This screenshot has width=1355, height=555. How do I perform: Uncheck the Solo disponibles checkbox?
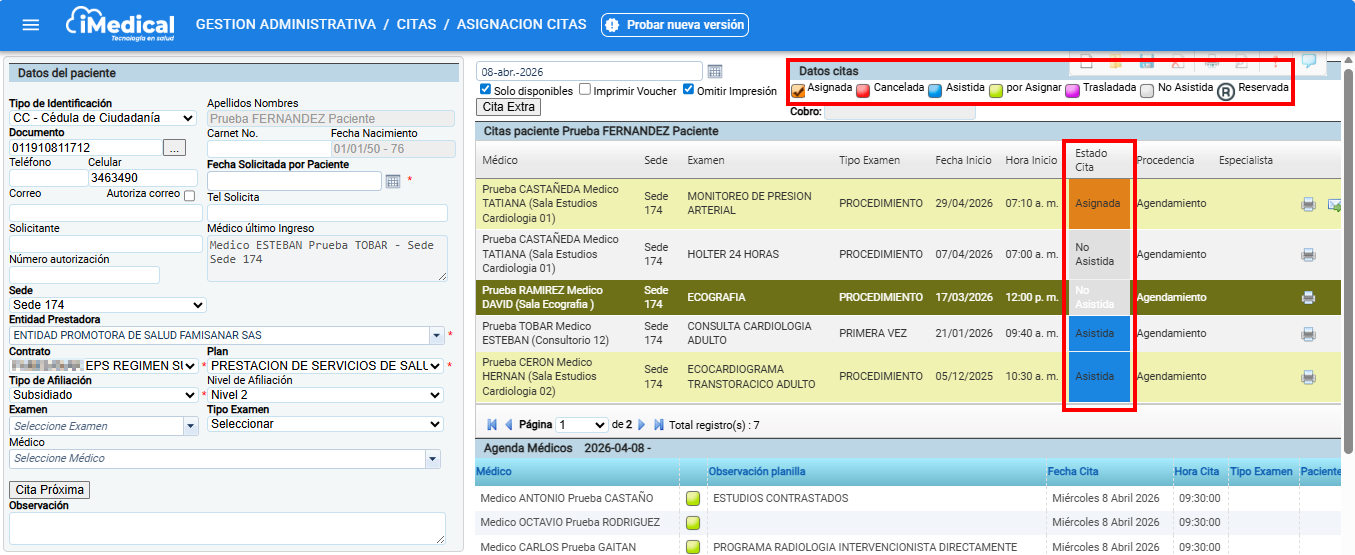pyautogui.click(x=486, y=90)
